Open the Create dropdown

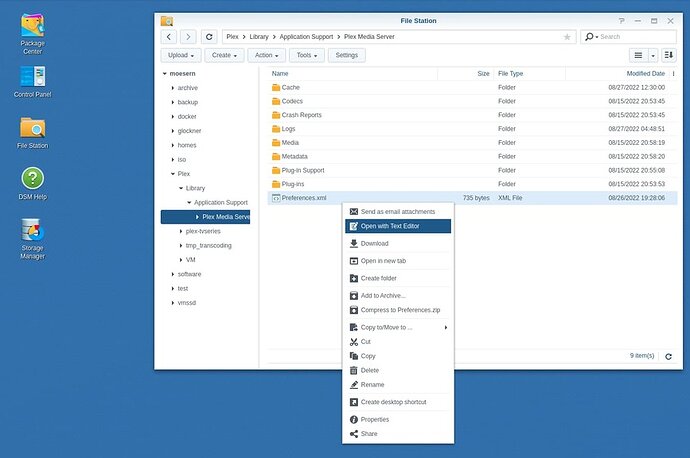(x=224, y=55)
